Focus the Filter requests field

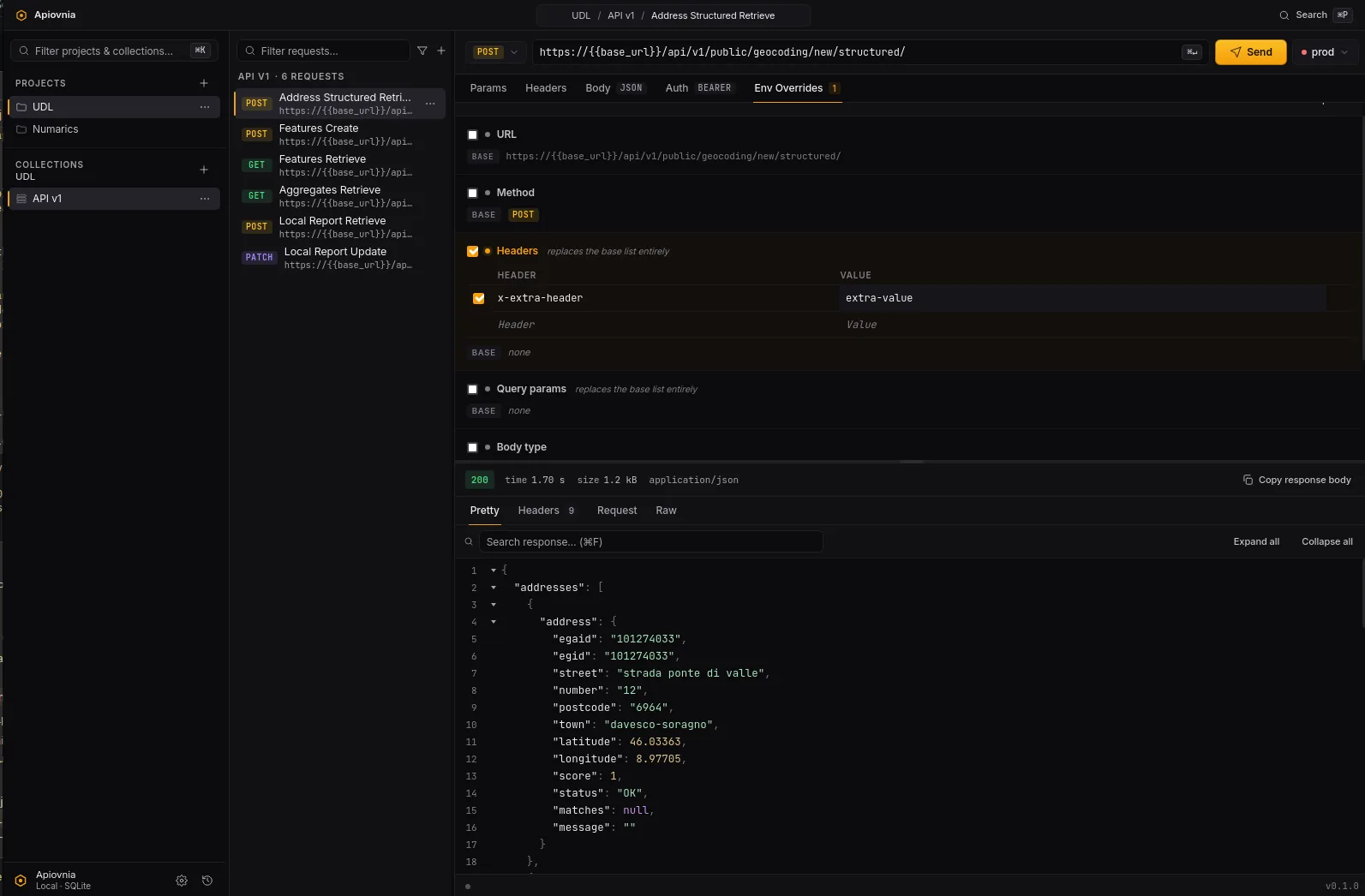[x=324, y=51]
